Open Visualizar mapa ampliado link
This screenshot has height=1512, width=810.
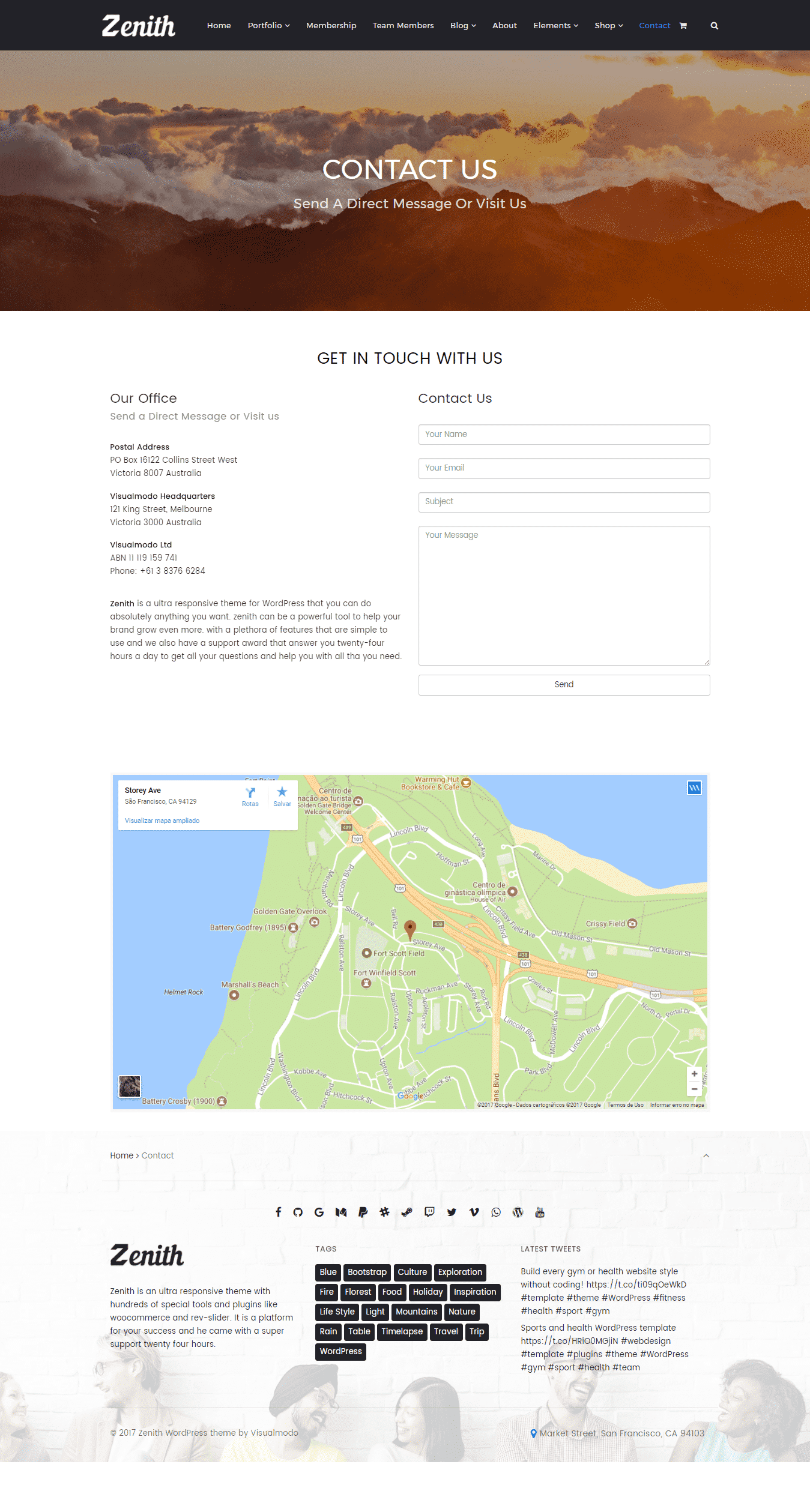tap(162, 821)
